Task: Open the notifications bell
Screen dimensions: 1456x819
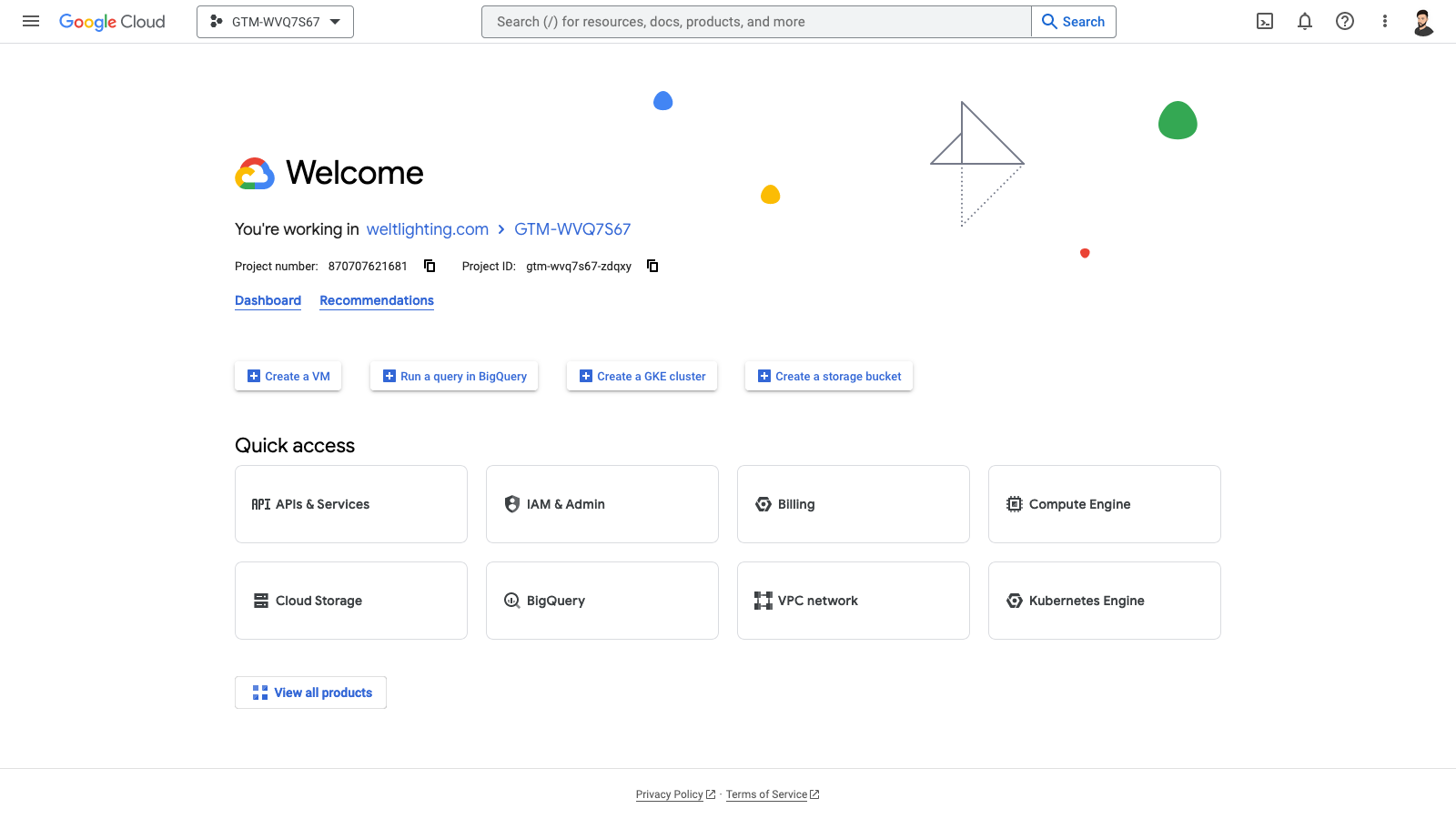Action: tap(1305, 21)
